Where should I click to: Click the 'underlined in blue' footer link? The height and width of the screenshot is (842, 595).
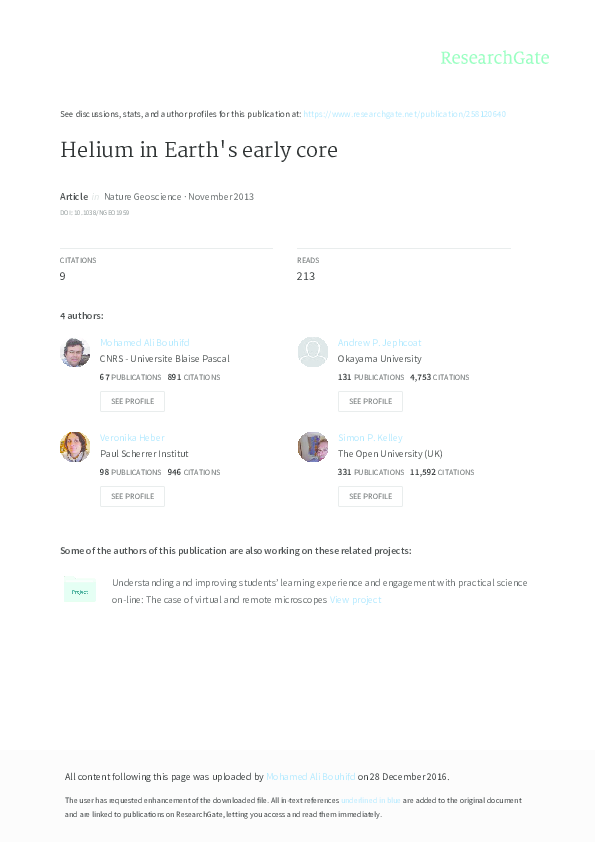371,800
